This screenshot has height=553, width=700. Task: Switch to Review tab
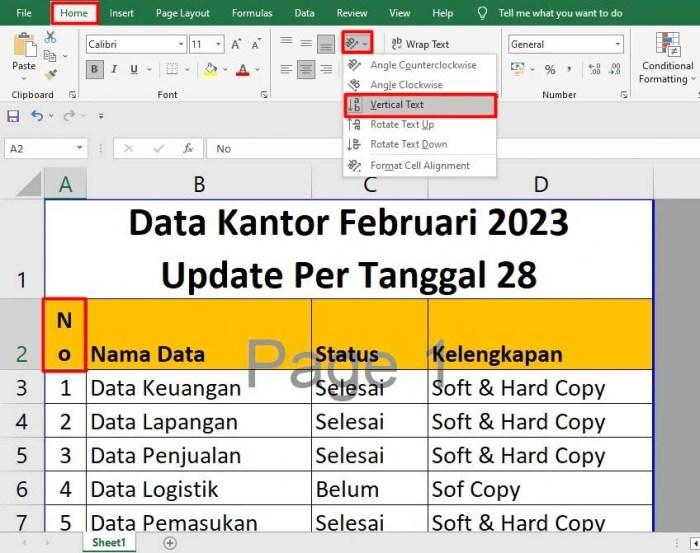pos(352,13)
